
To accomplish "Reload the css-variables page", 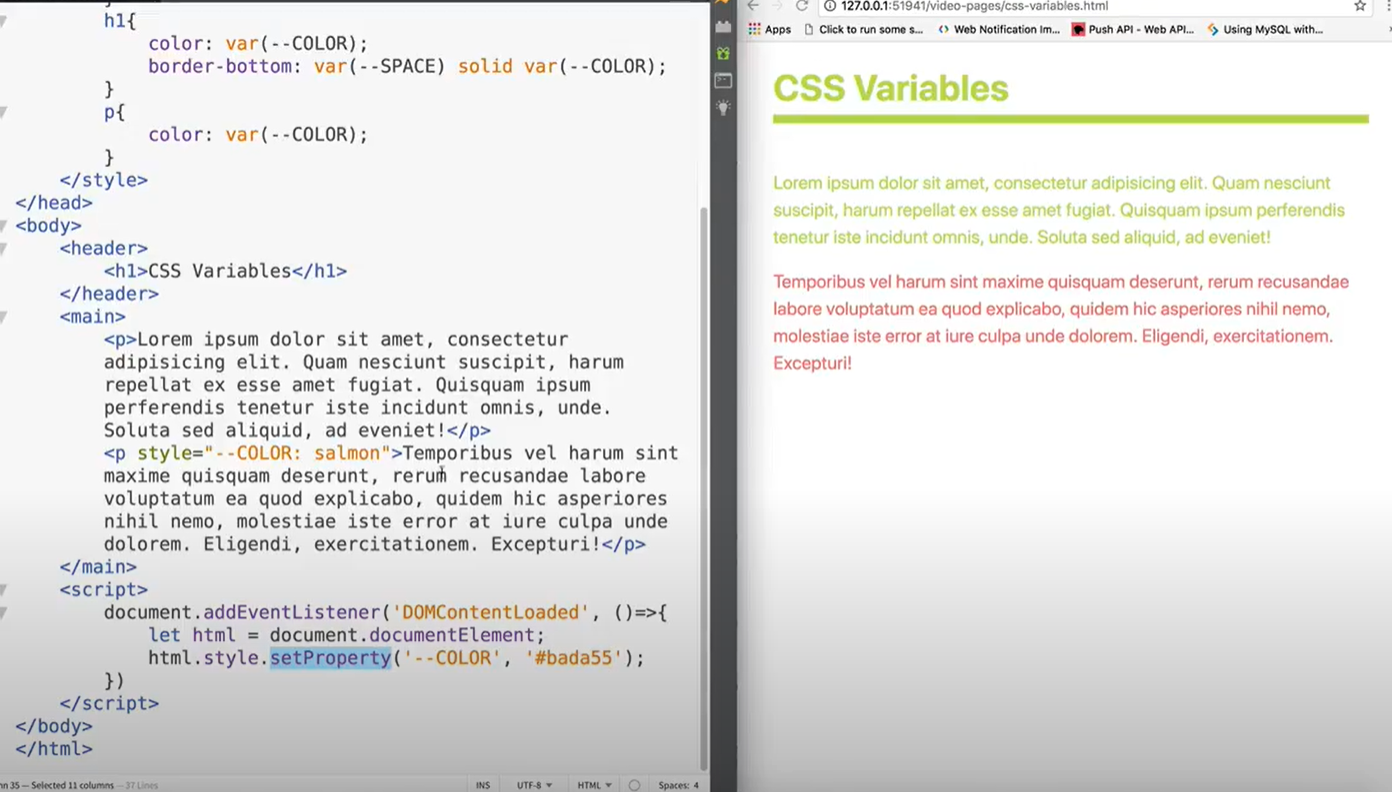I will tap(801, 6).
